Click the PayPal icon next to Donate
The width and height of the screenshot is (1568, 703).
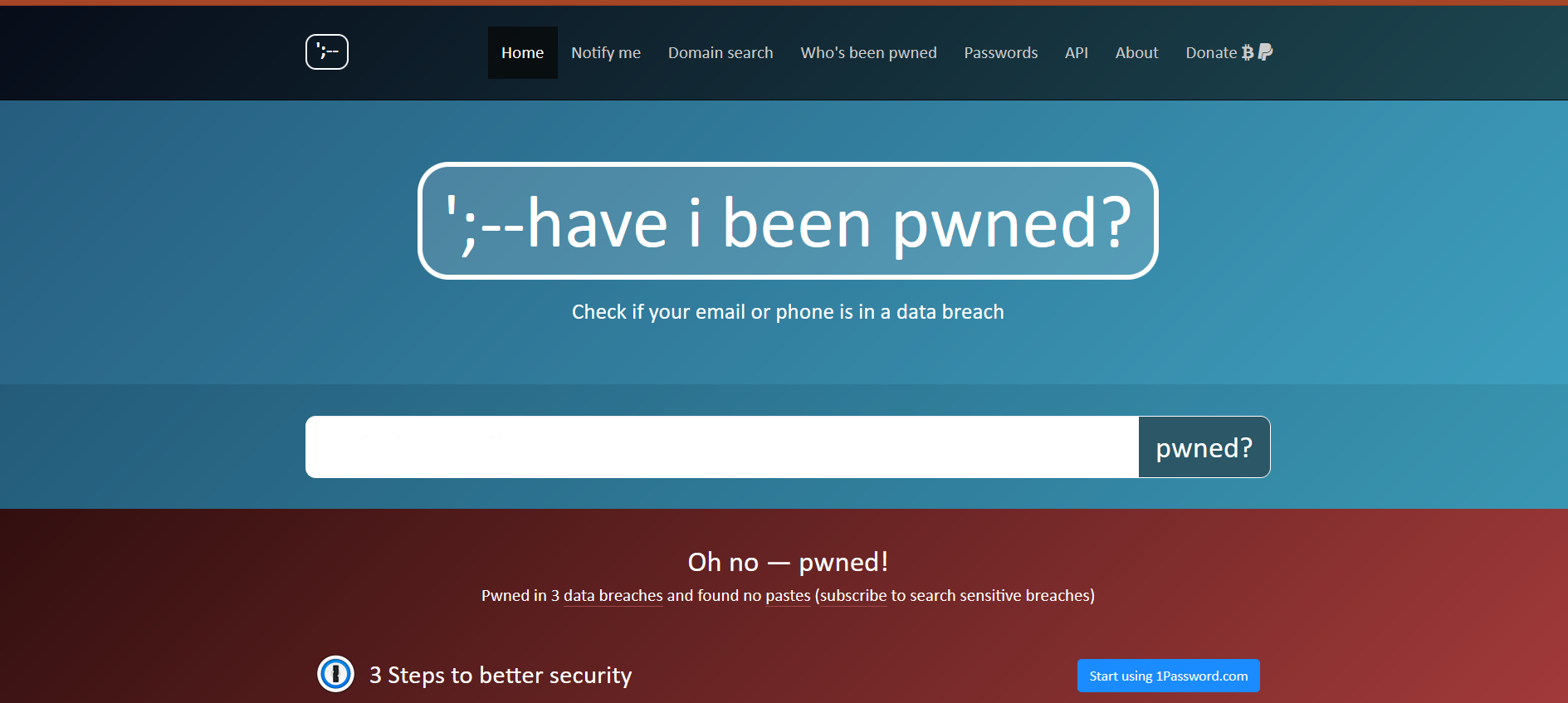pyautogui.click(x=1265, y=52)
